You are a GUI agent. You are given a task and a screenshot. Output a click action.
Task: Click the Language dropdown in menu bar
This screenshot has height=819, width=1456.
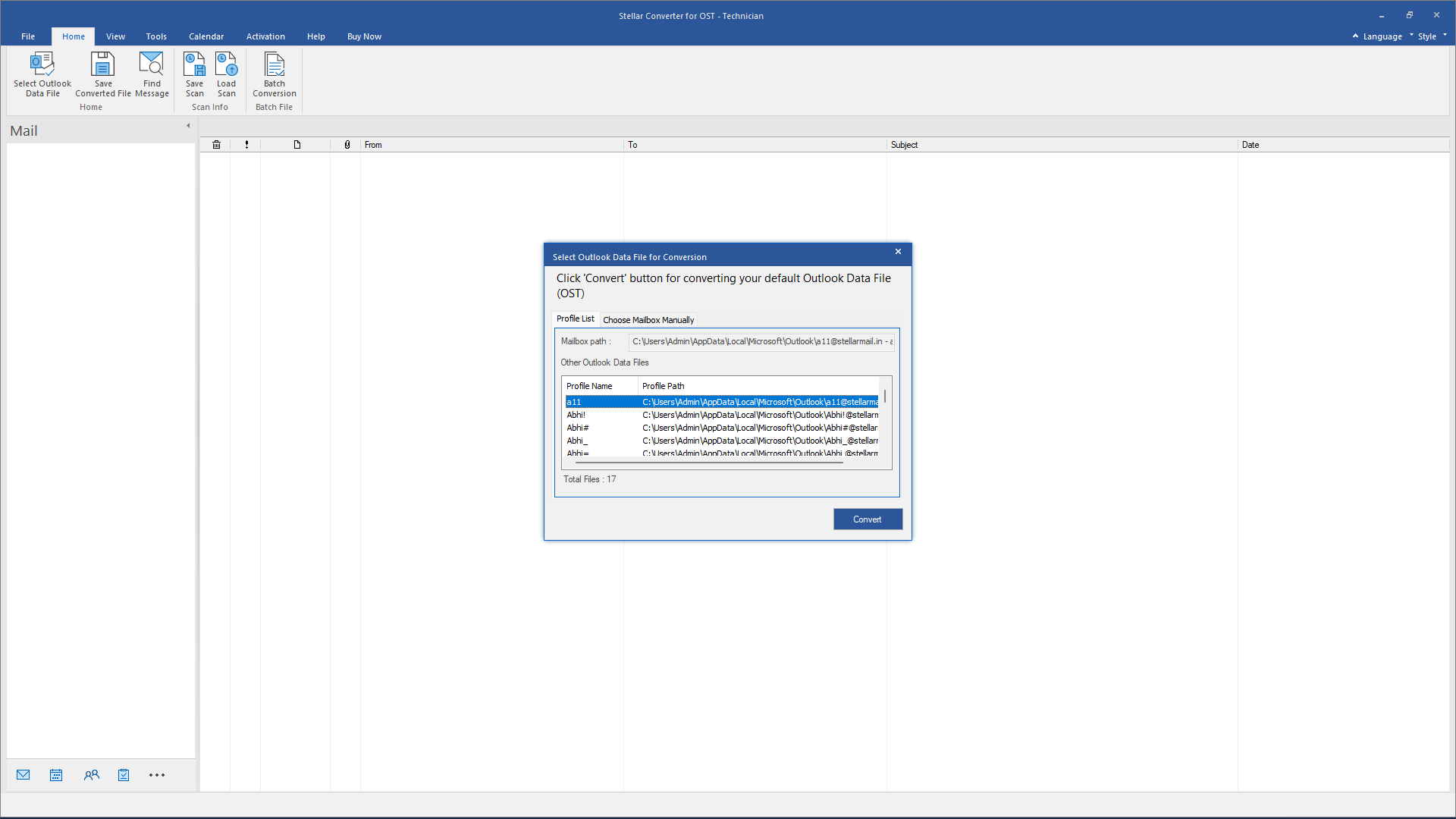[x=1385, y=36]
